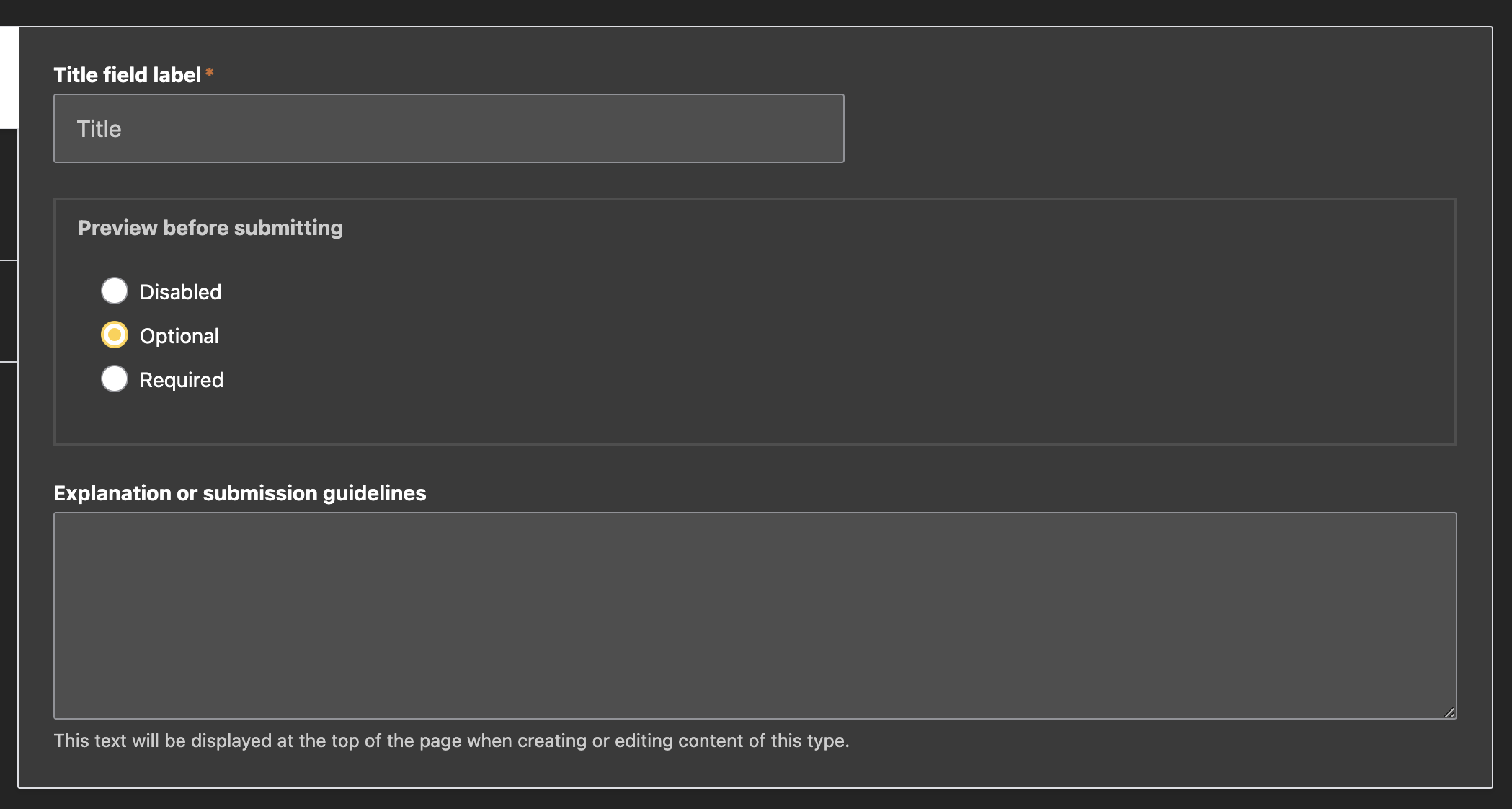Click the Optional option label text
The width and height of the screenshot is (1512, 809).
tap(179, 335)
